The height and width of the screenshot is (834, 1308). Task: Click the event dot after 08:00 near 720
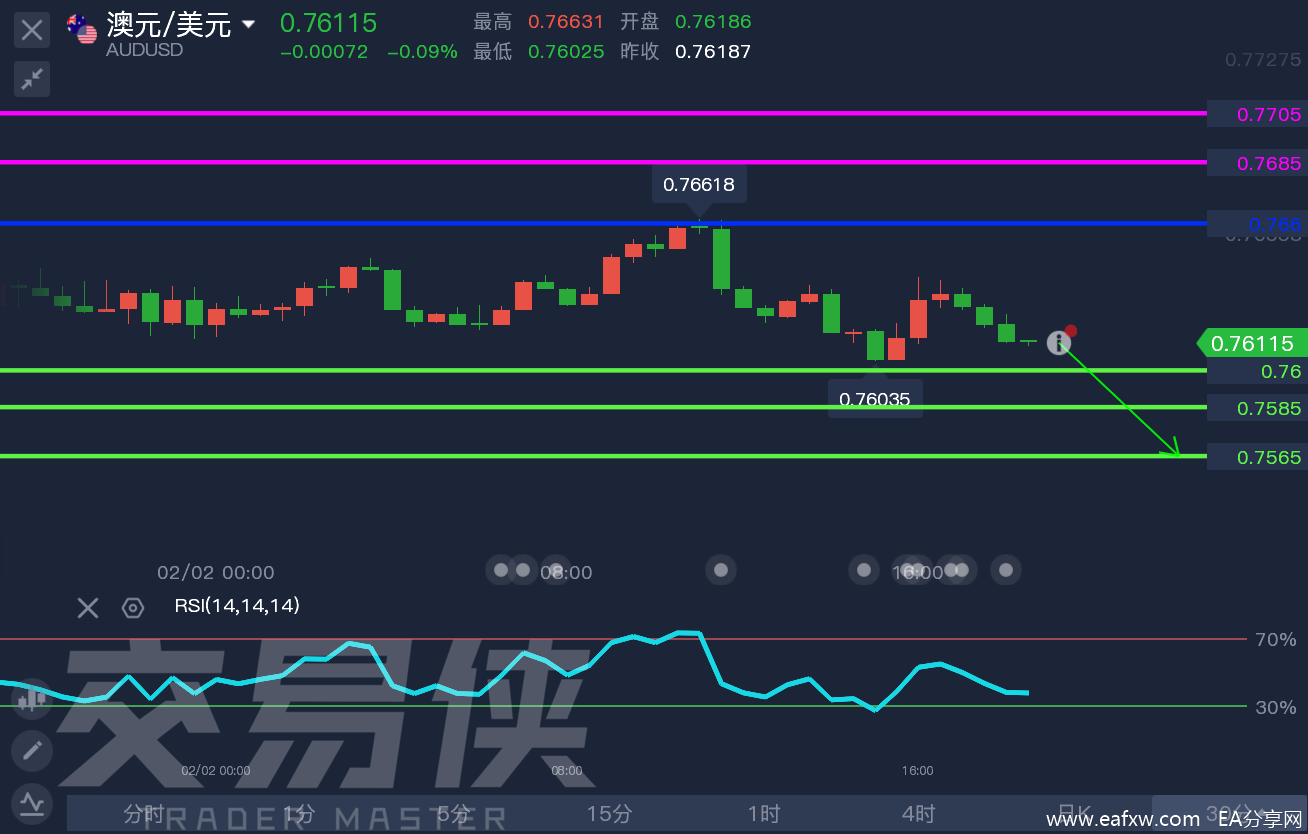click(721, 570)
